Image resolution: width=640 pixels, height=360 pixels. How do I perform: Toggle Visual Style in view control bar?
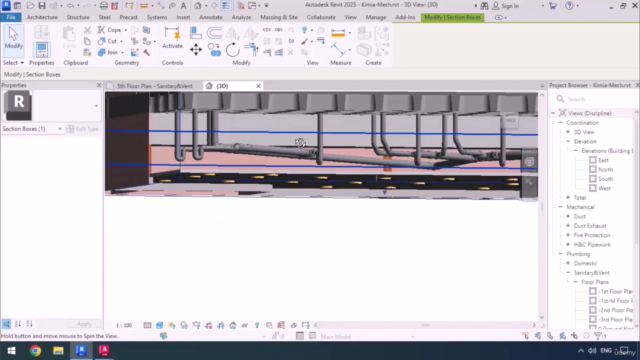[160, 325]
